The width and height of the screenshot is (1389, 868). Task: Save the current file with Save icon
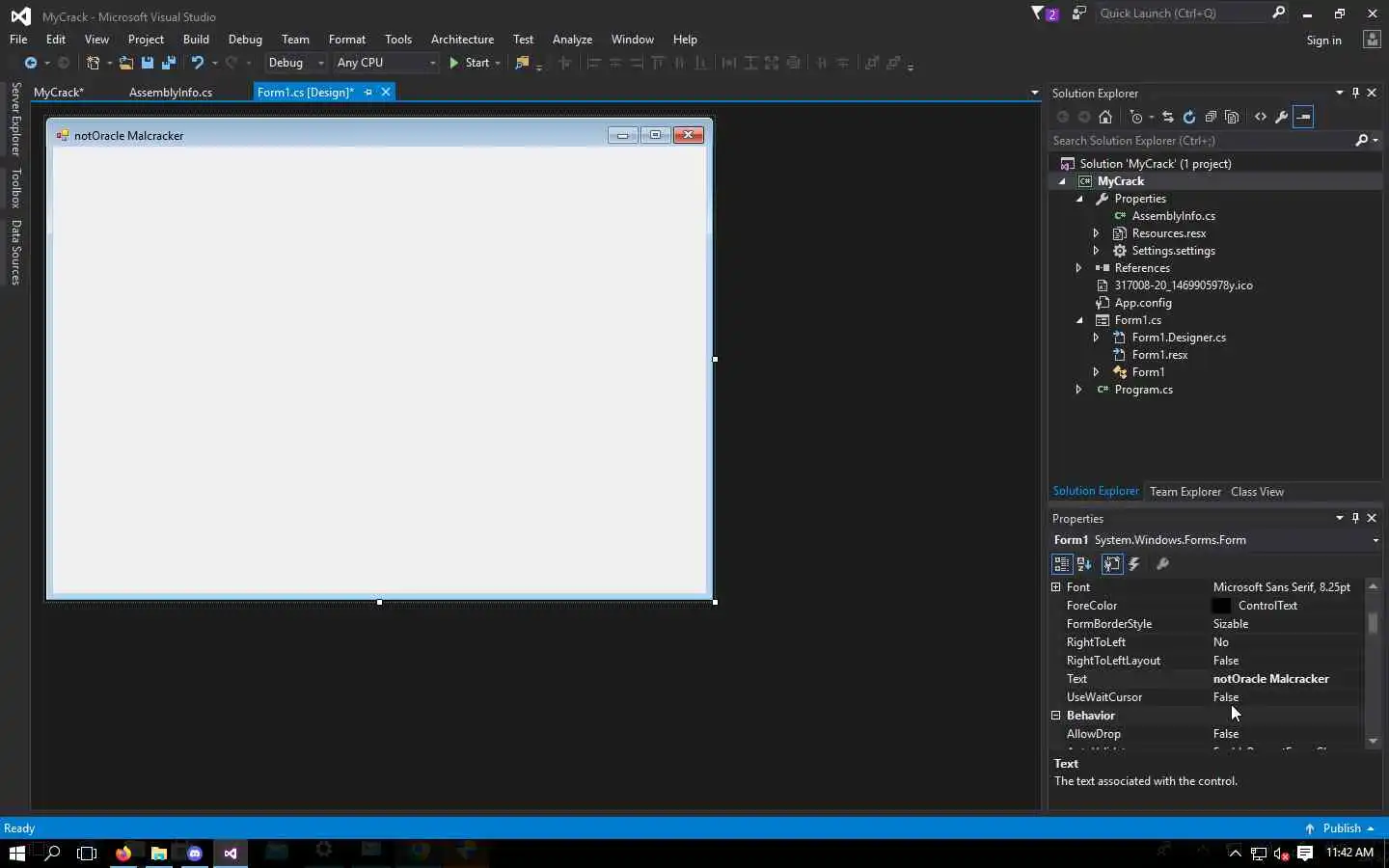(148, 63)
